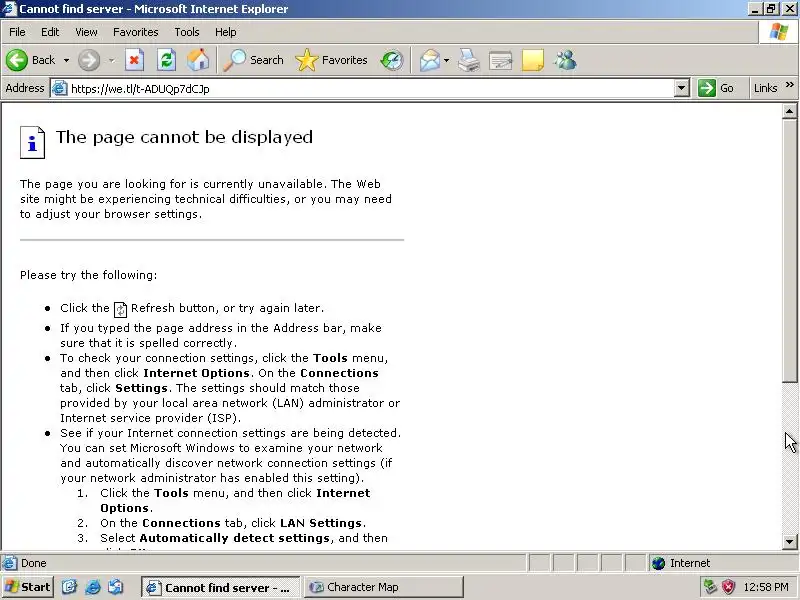
Task: Open the View menu
Action: coord(86,32)
